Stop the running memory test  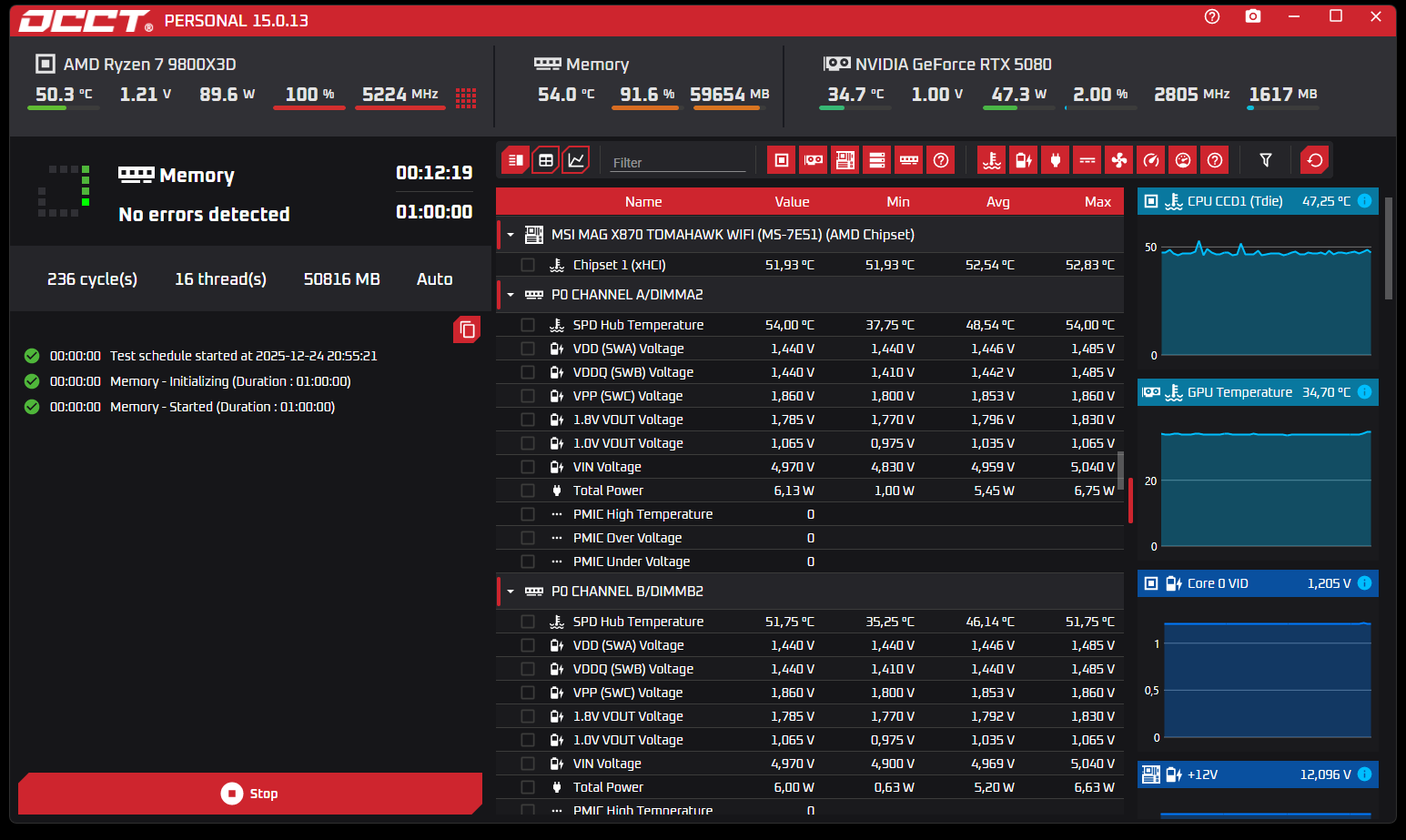(x=250, y=794)
